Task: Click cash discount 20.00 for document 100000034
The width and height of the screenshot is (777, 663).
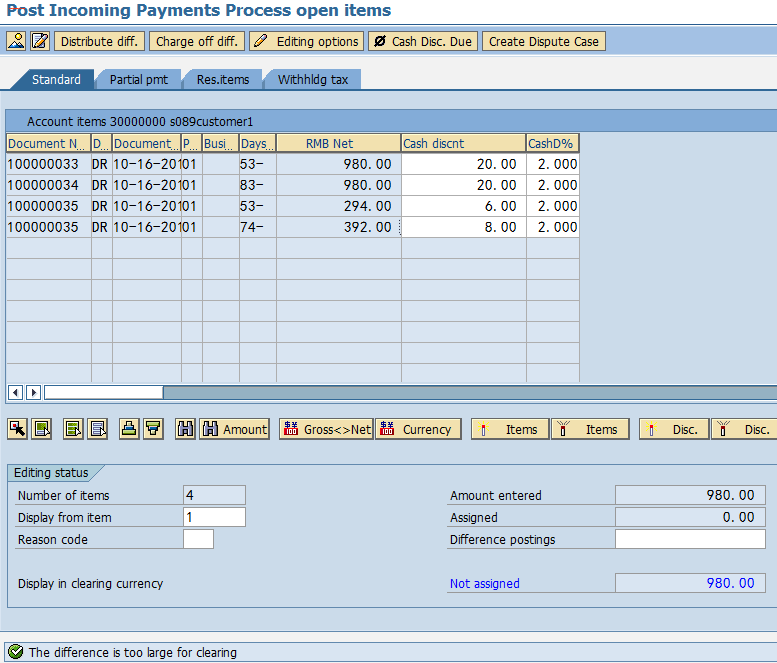Action: point(463,185)
